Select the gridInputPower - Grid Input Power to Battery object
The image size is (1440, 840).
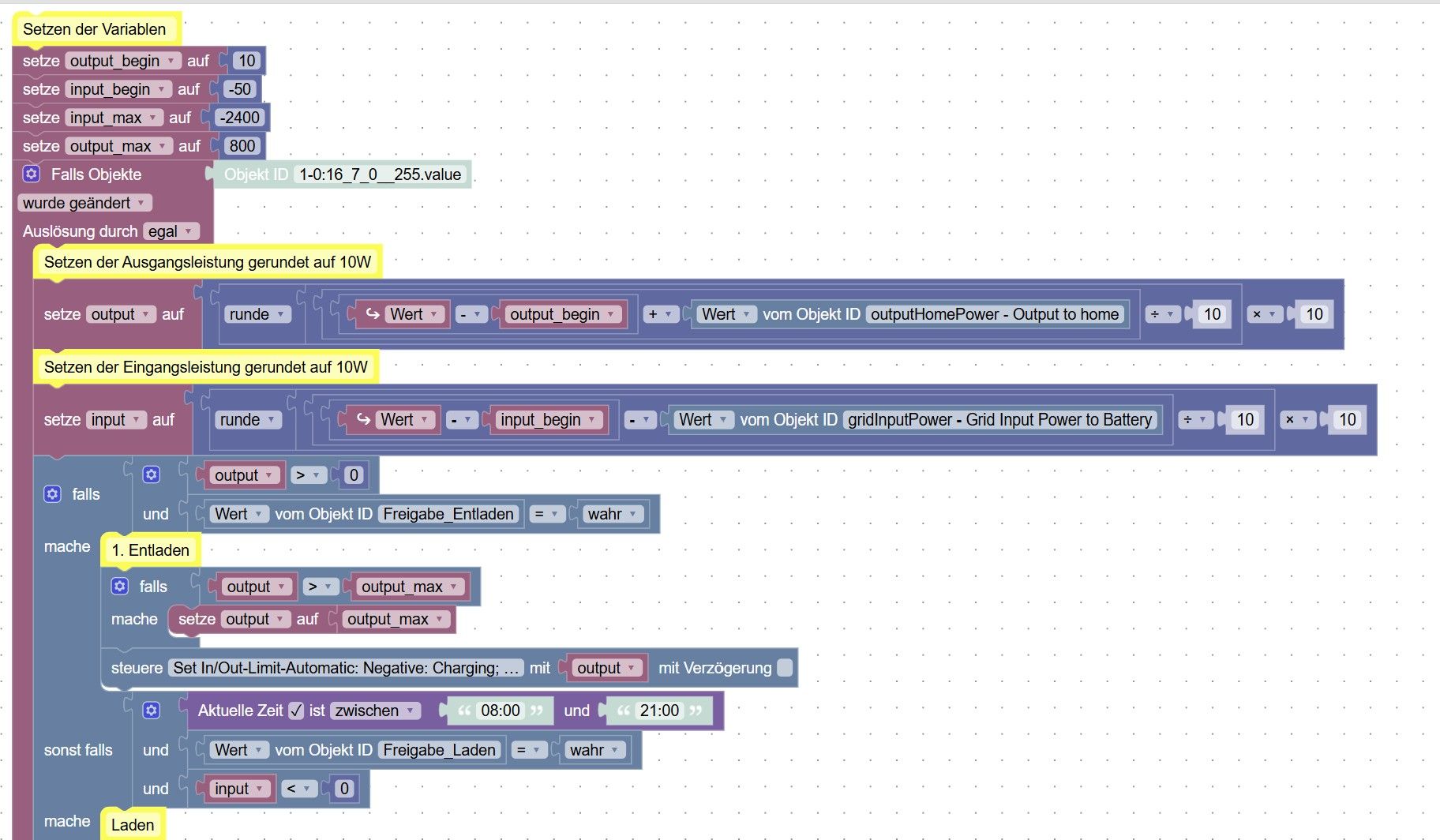(999, 419)
